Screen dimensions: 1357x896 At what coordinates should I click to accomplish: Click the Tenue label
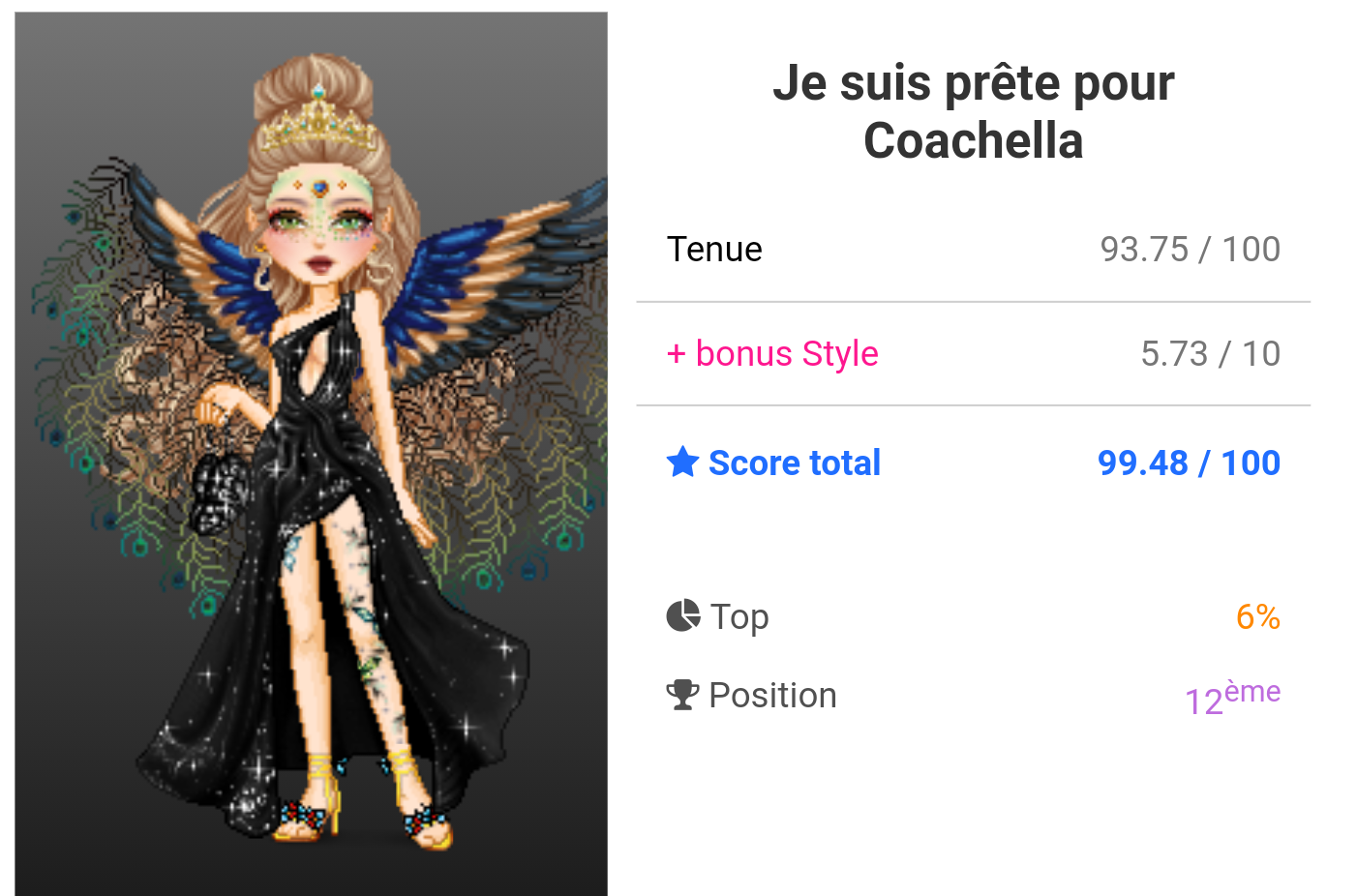pos(714,250)
